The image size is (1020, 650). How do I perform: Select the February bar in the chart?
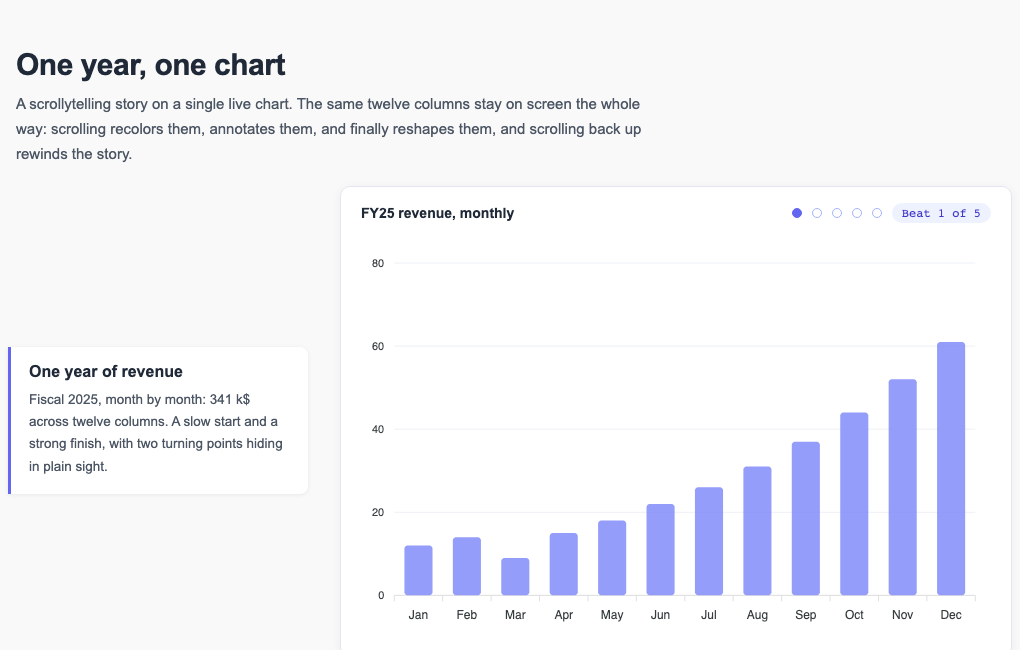pyautogui.click(x=466, y=566)
